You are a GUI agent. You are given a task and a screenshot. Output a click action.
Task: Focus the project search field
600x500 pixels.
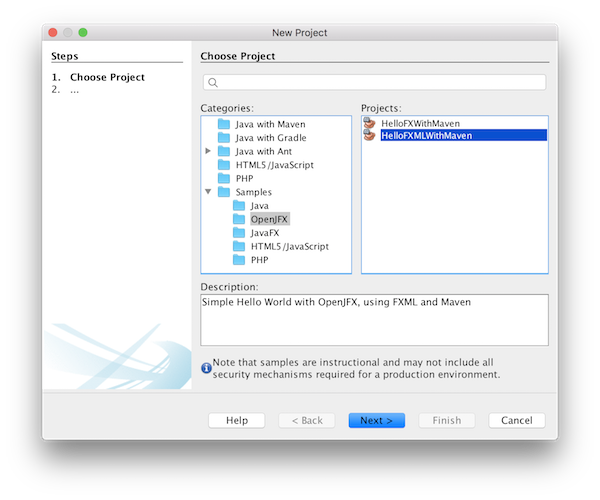pos(380,83)
